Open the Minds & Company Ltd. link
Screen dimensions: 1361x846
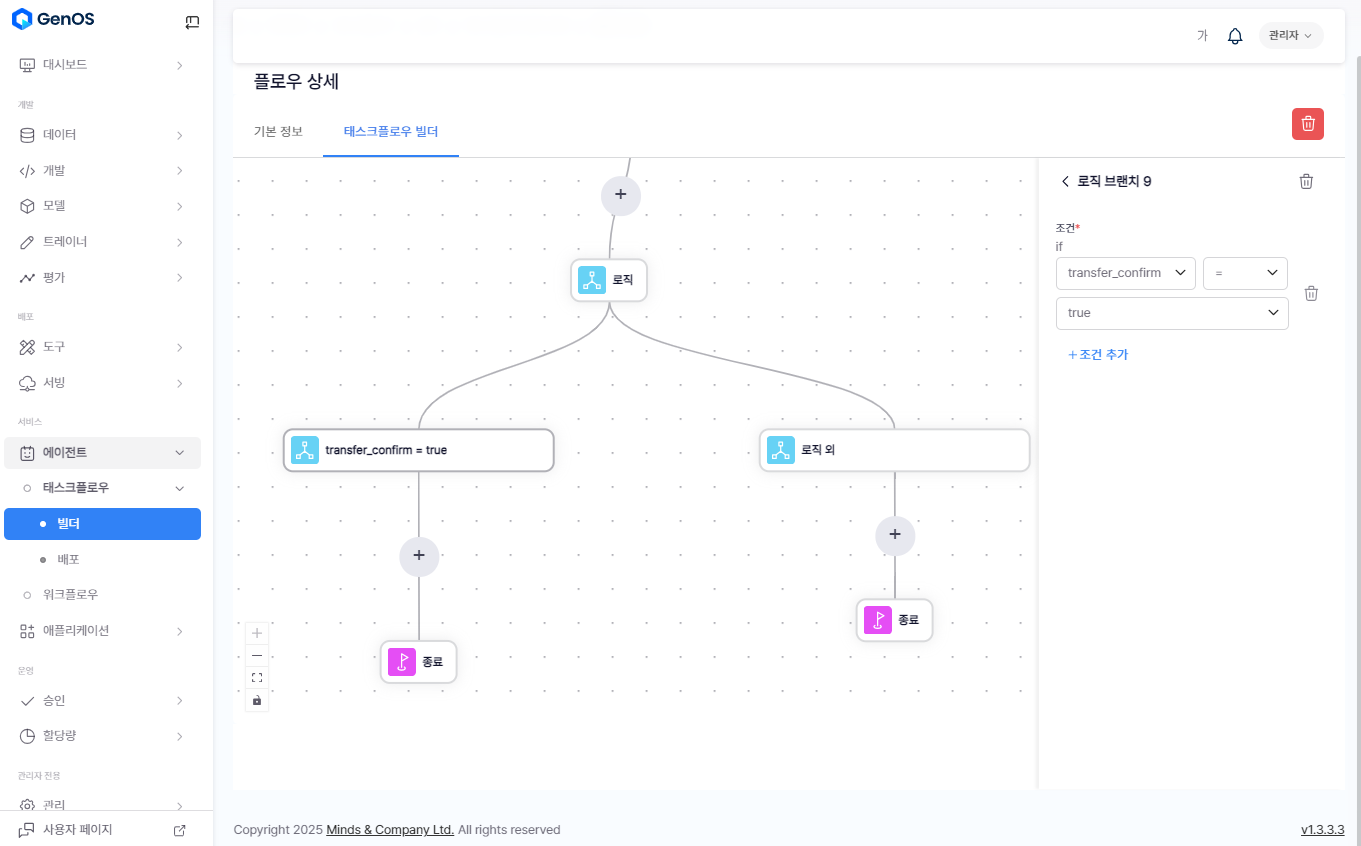tap(390, 830)
